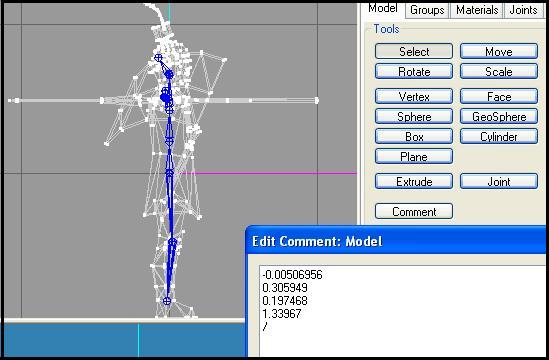Image resolution: width=549 pixels, height=360 pixels.
Task: Click the Box primitive button
Action: pyautogui.click(x=414, y=136)
